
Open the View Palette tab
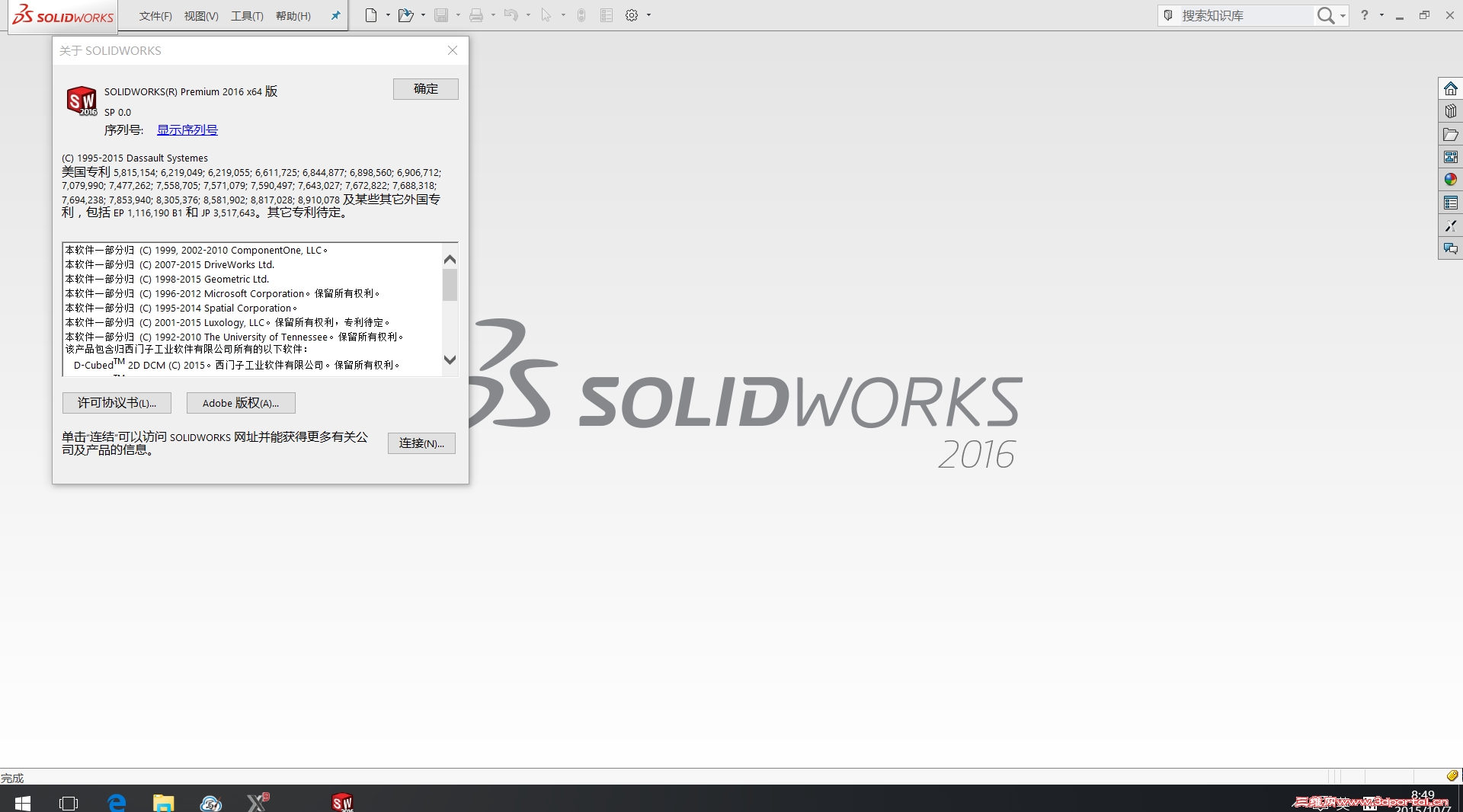pyautogui.click(x=1451, y=157)
